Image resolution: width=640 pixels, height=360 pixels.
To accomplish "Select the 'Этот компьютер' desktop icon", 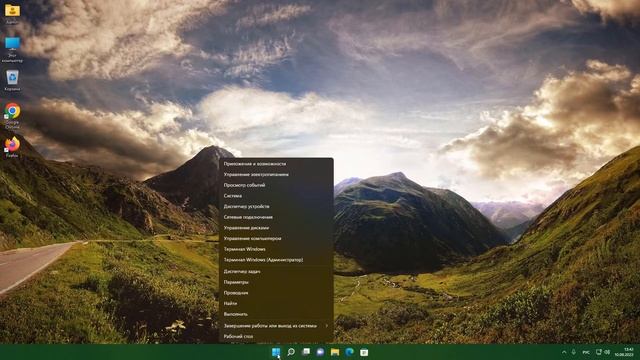I will 12,49.
